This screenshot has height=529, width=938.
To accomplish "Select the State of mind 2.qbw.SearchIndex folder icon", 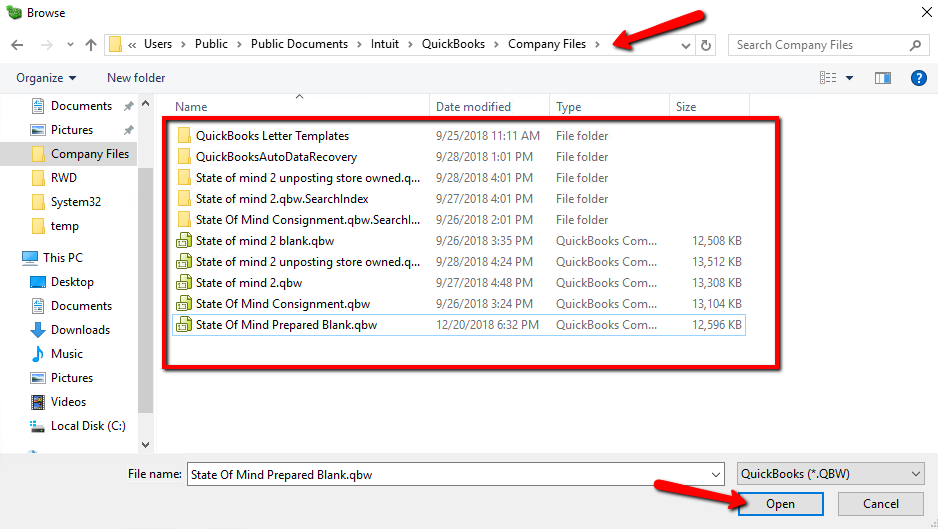I will pos(184,199).
